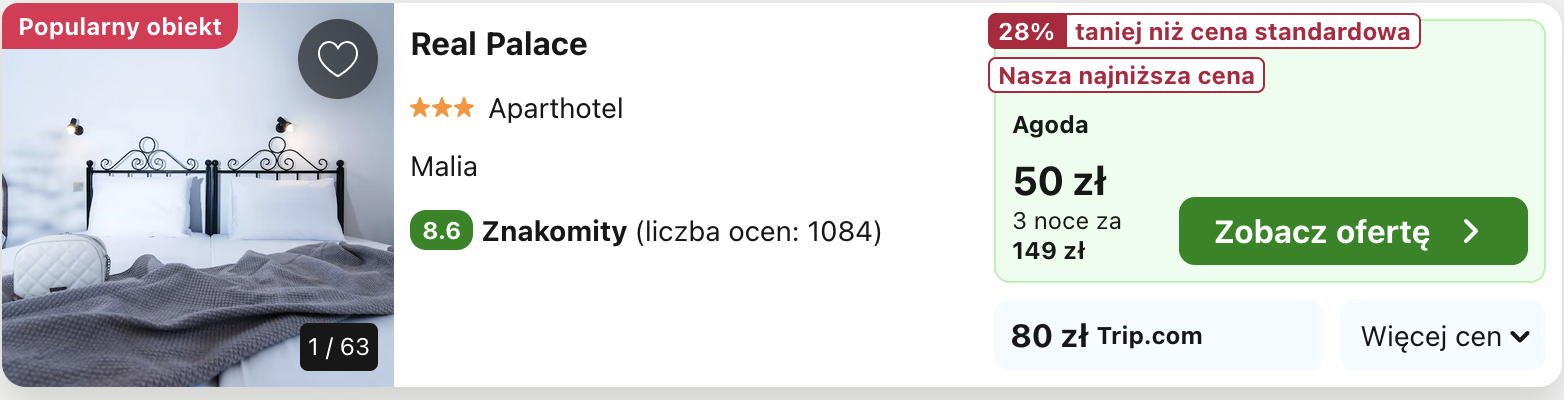Open the hotel bedroom photo thumbnail
The image size is (1564, 400).
[x=197, y=195]
